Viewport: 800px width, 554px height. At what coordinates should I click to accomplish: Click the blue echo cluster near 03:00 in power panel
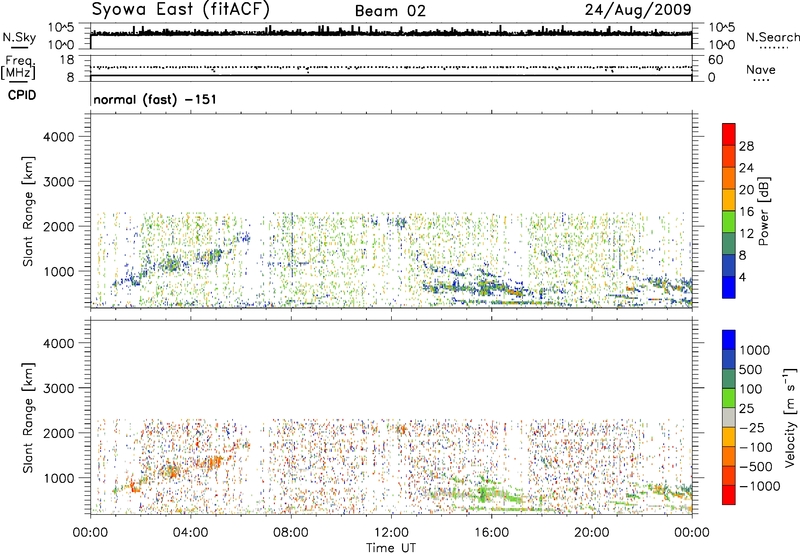pos(170,264)
